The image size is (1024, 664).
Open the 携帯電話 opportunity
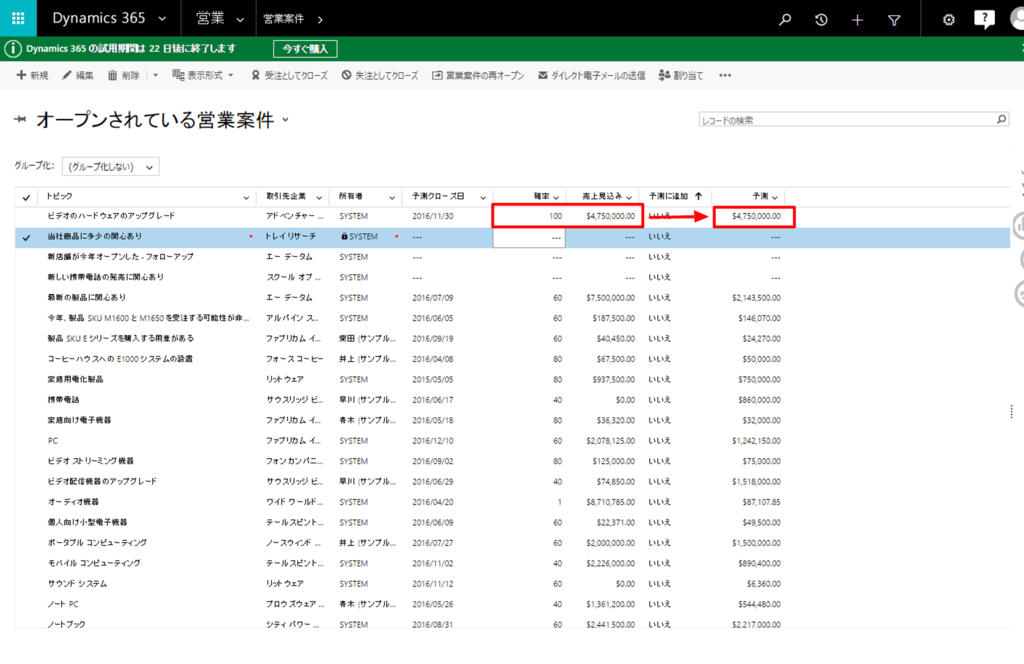(x=63, y=400)
